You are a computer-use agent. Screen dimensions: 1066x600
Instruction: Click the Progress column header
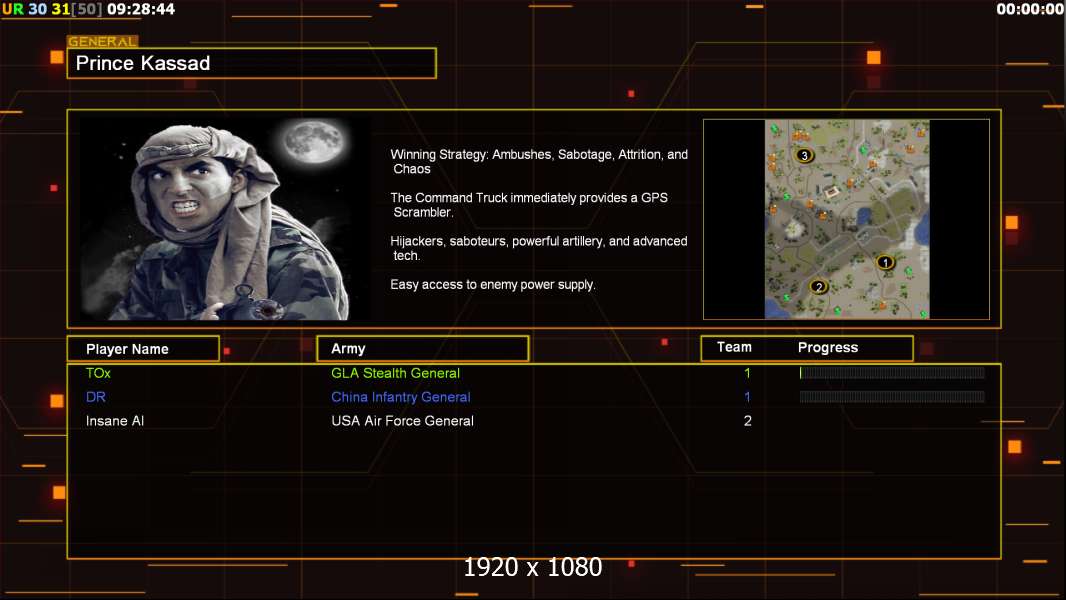[x=828, y=348]
